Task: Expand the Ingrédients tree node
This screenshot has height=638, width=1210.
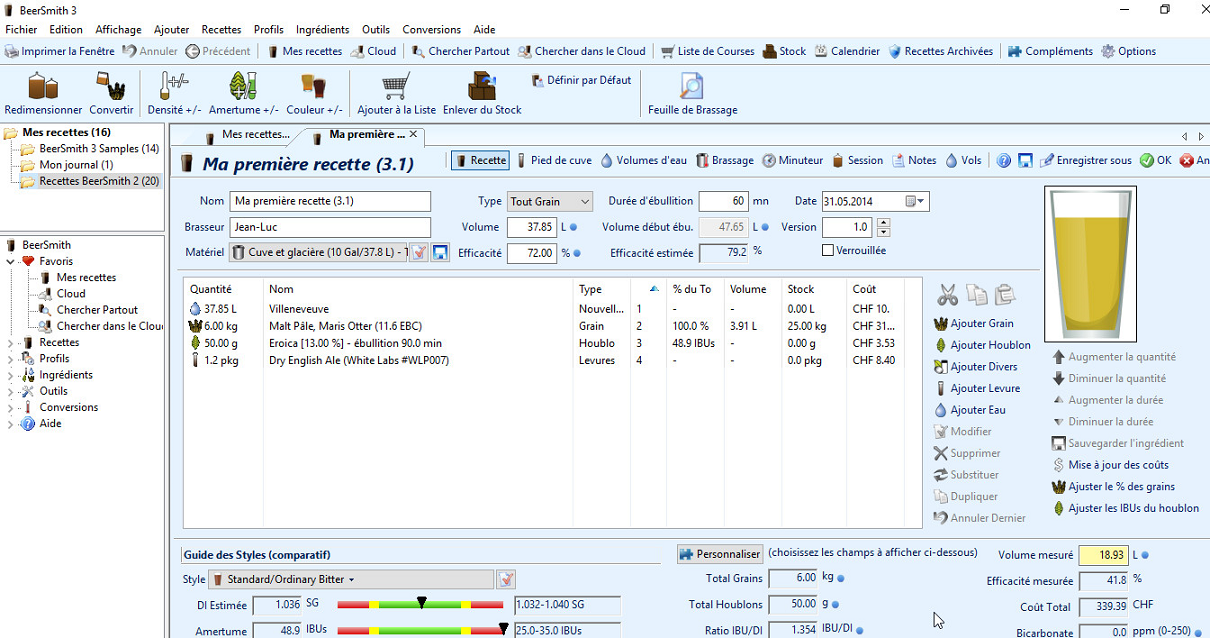Action: point(11,375)
